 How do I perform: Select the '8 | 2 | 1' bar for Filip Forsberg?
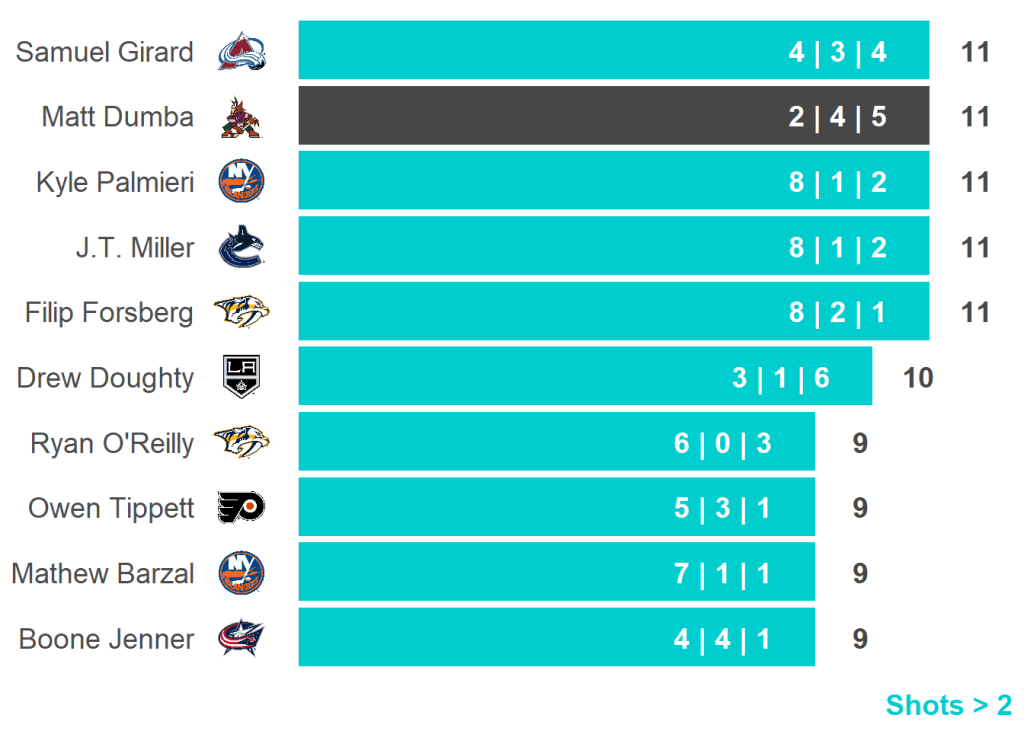pyautogui.click(x=613, y=312)
